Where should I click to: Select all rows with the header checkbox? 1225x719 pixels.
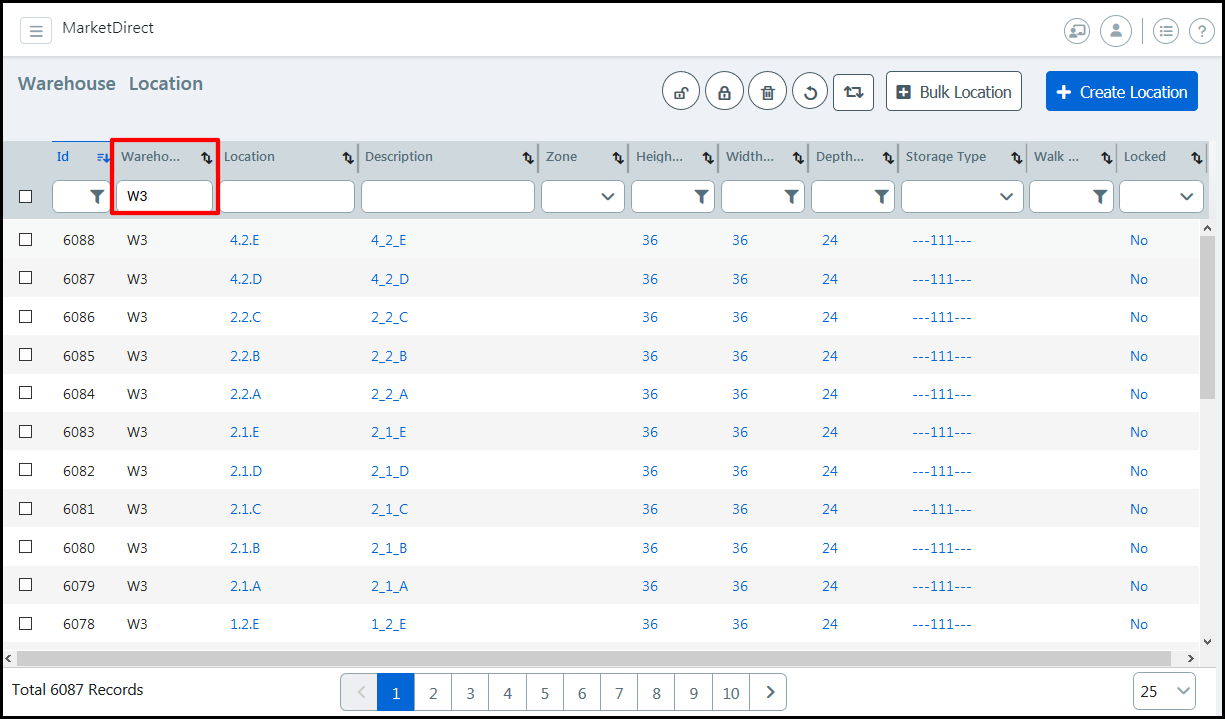click(x=26, y=197)
